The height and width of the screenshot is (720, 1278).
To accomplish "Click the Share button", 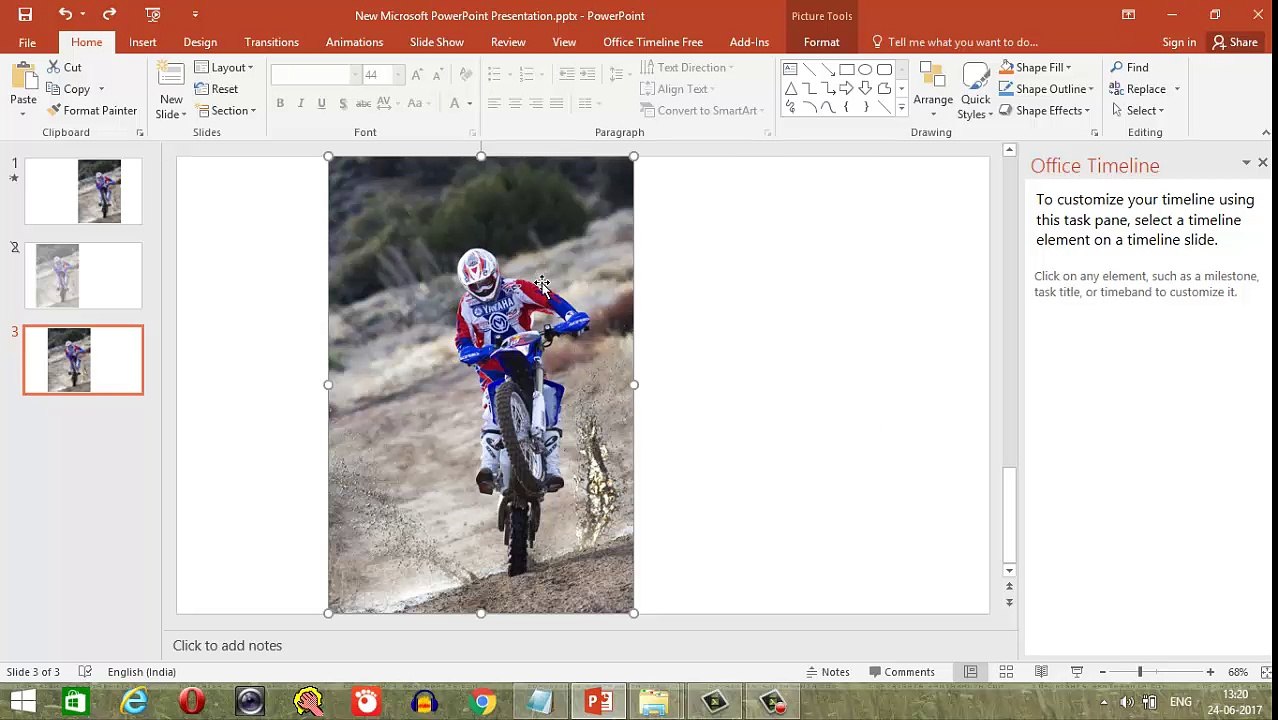I will (1235, 42).
